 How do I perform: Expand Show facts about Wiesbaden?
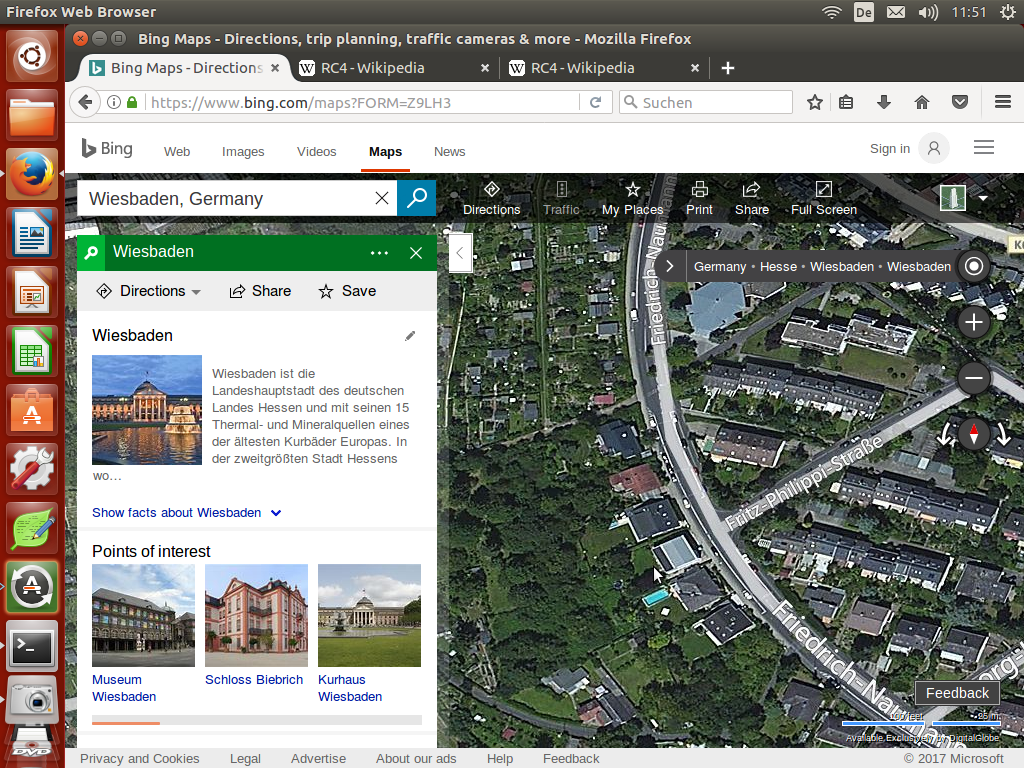[187, 513]
